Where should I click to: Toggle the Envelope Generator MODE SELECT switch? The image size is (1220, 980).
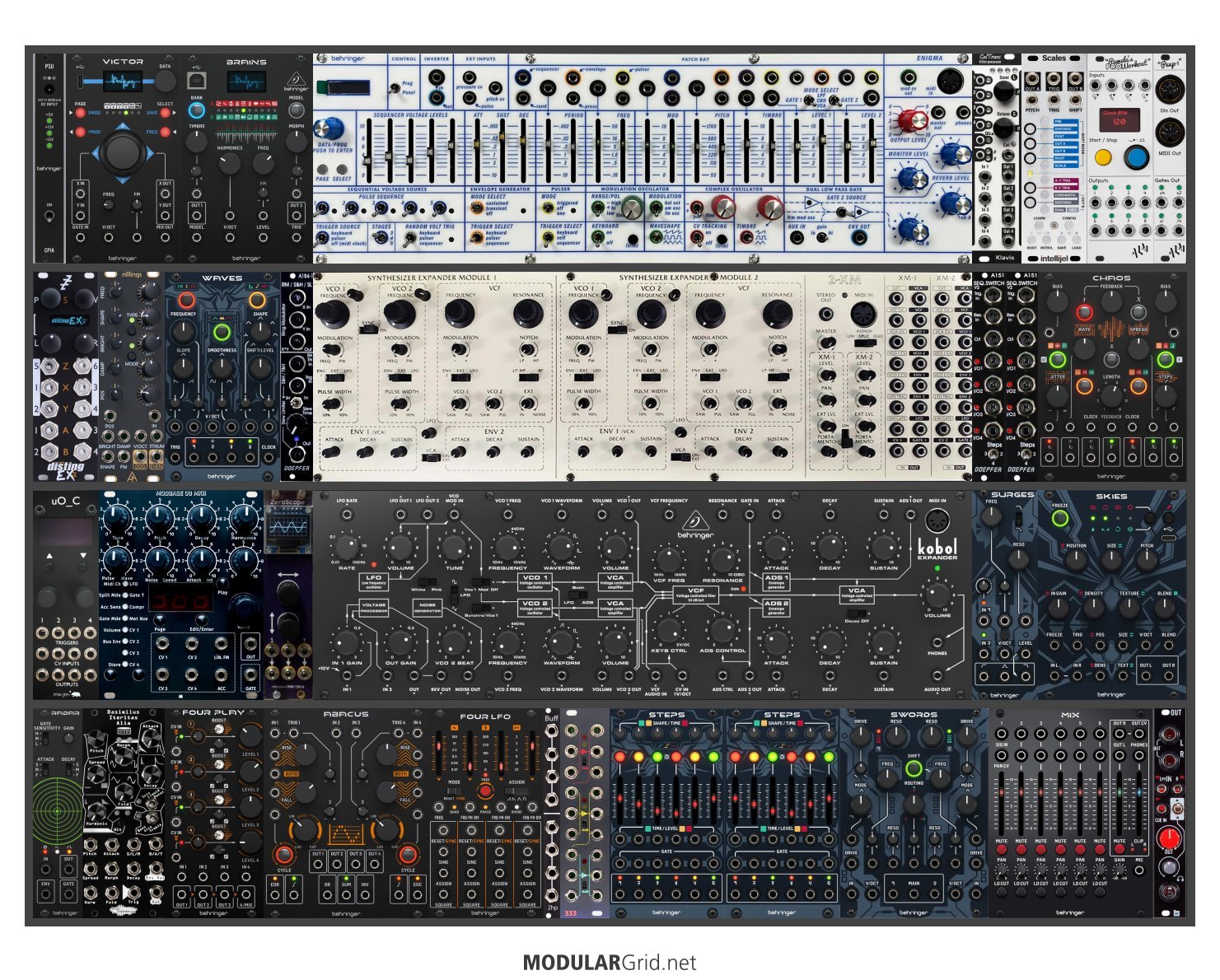click(x=479, y=208)
